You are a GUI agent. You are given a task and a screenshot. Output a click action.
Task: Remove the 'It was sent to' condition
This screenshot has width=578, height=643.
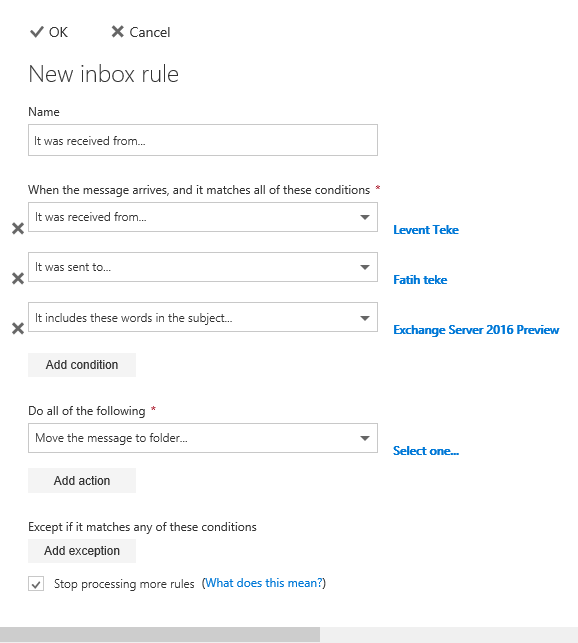point(18,278)
